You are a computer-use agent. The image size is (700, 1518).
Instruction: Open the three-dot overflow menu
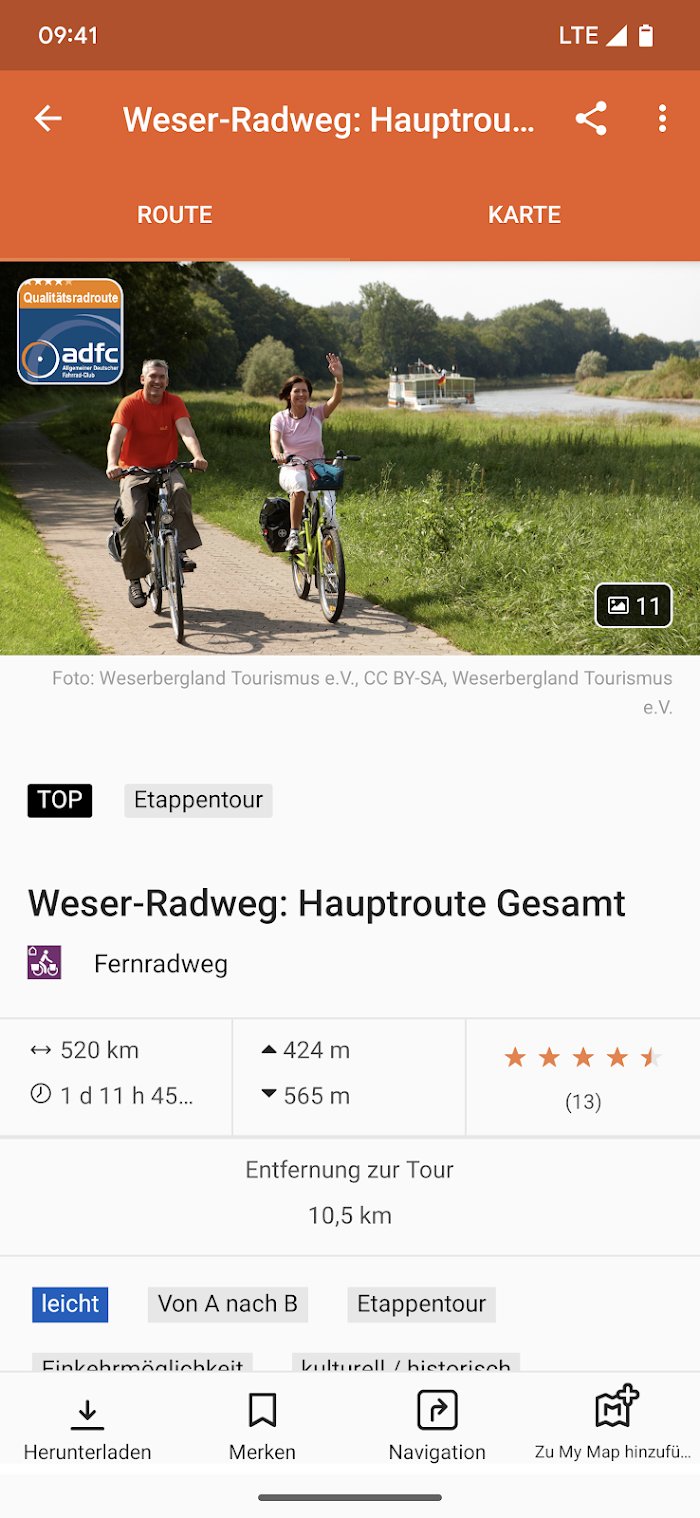pos(662,119)
